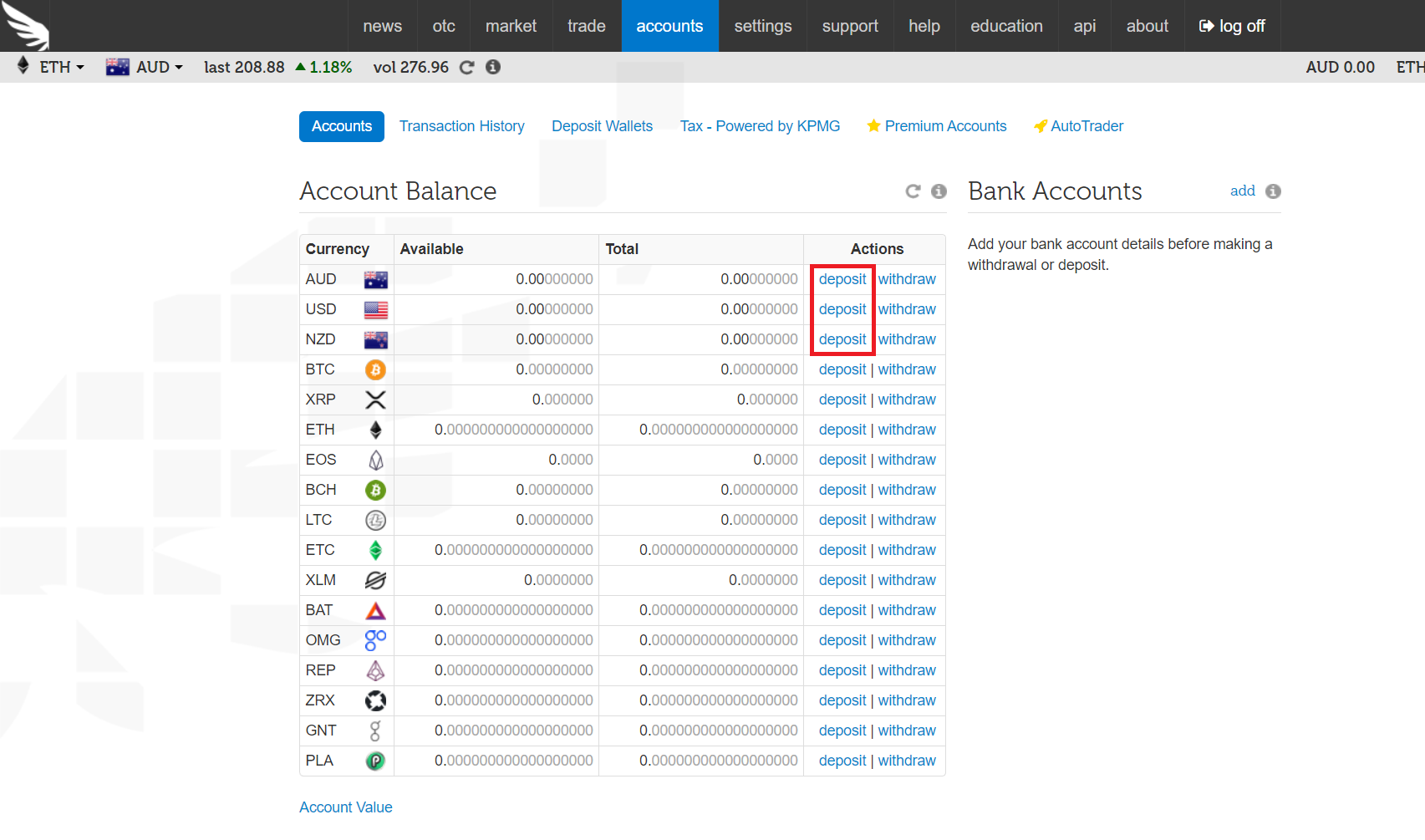Click the lightning icon next to AutoTrader

pyautogui.click(x=1040, y=125)
